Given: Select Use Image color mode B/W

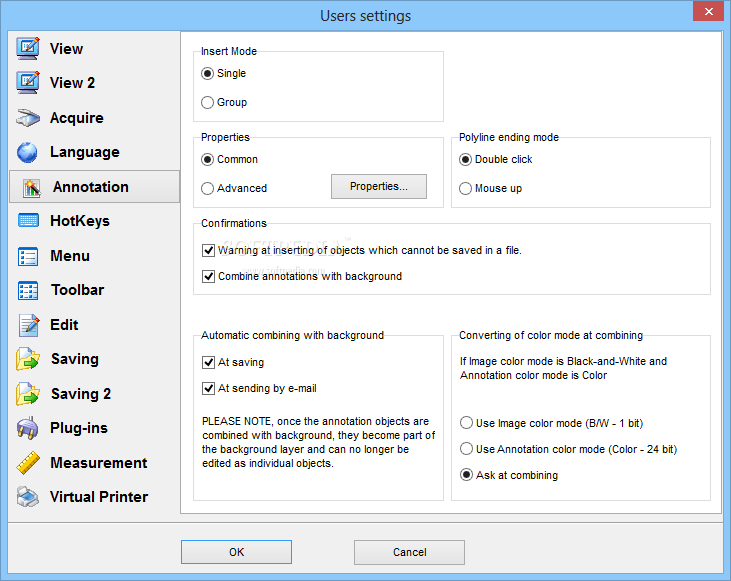Looking at the screenshot, I should 466,423.
